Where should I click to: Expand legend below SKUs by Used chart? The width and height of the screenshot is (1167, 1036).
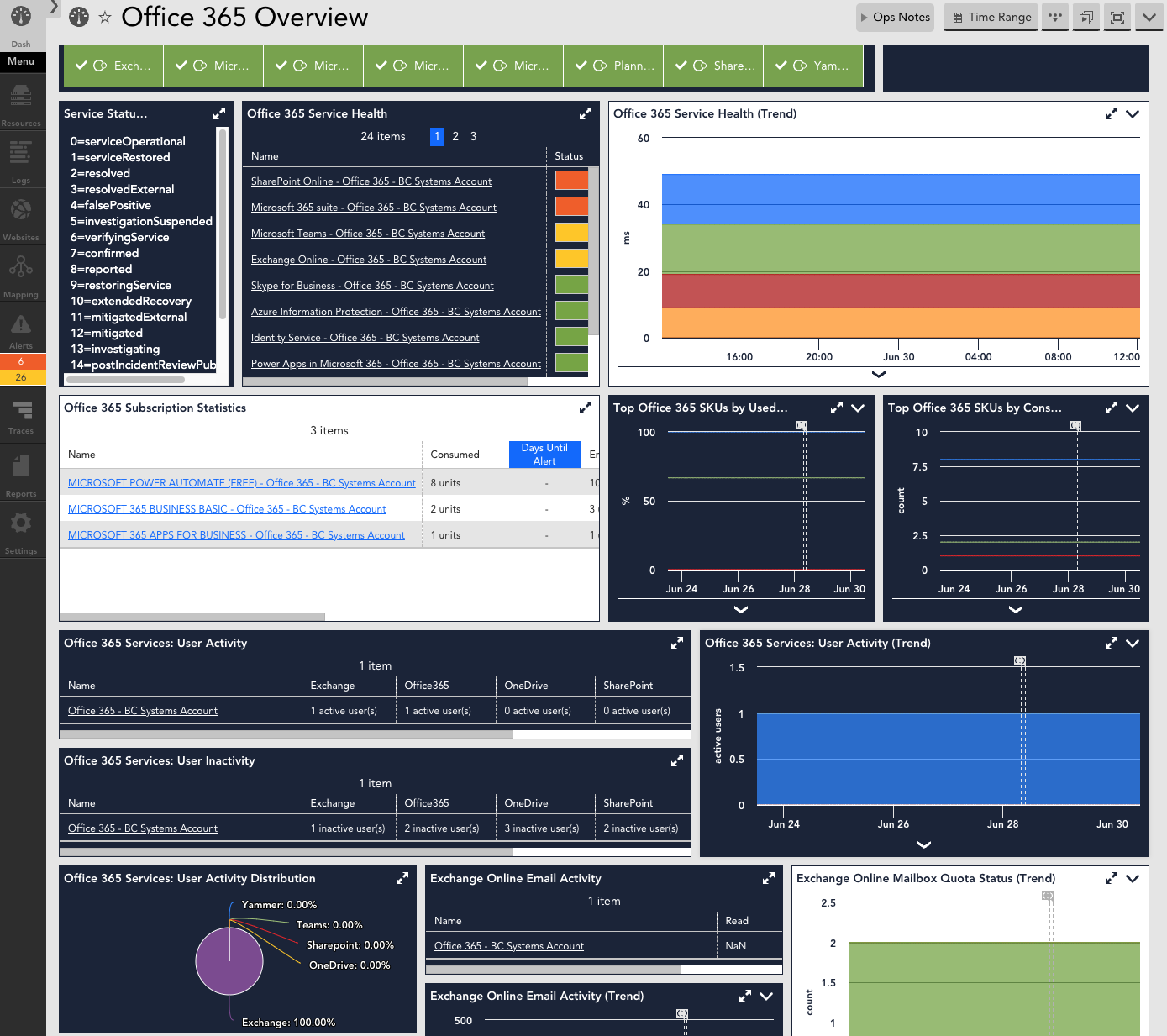point(741,610)
